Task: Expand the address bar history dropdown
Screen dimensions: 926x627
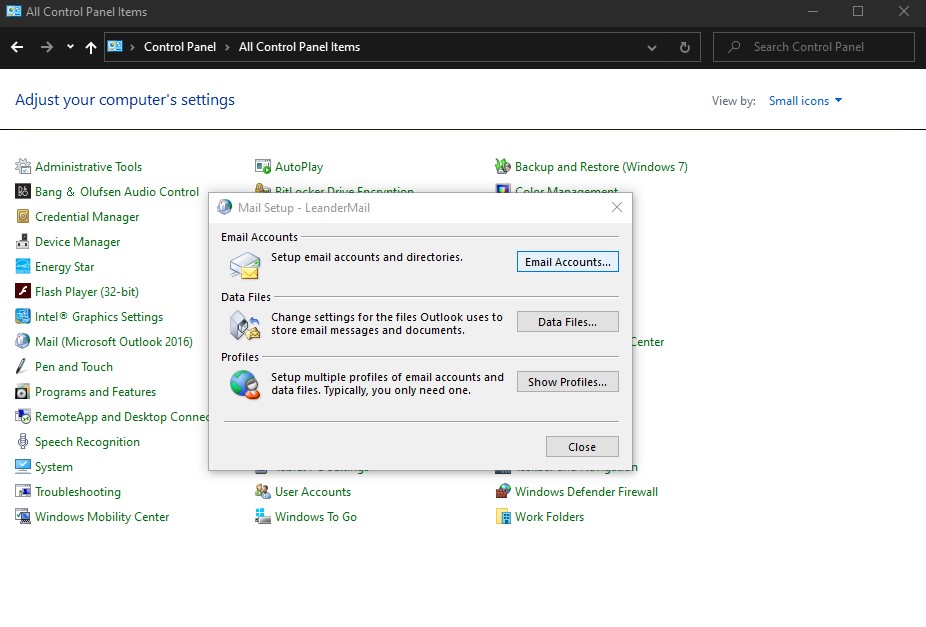Action: coord(651,47)
